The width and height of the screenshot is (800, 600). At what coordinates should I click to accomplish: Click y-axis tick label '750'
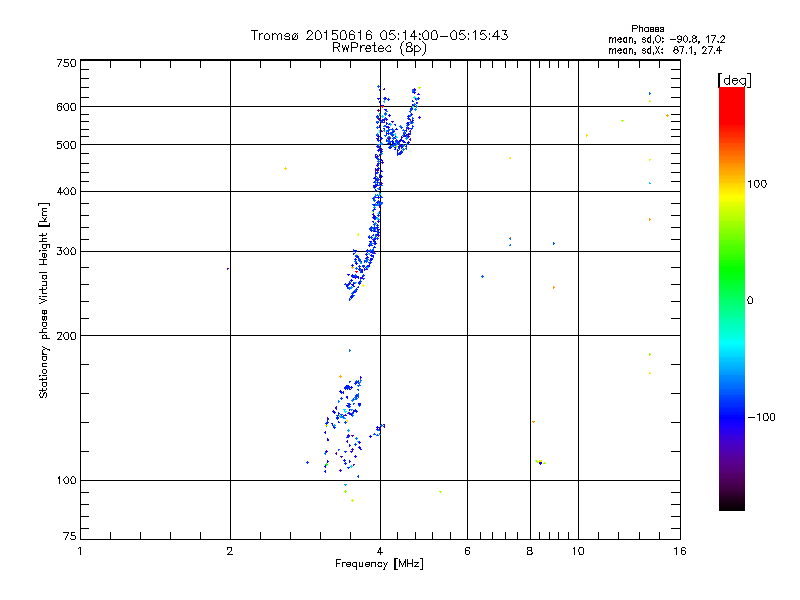pyautogui.click(x=66, y=63)
